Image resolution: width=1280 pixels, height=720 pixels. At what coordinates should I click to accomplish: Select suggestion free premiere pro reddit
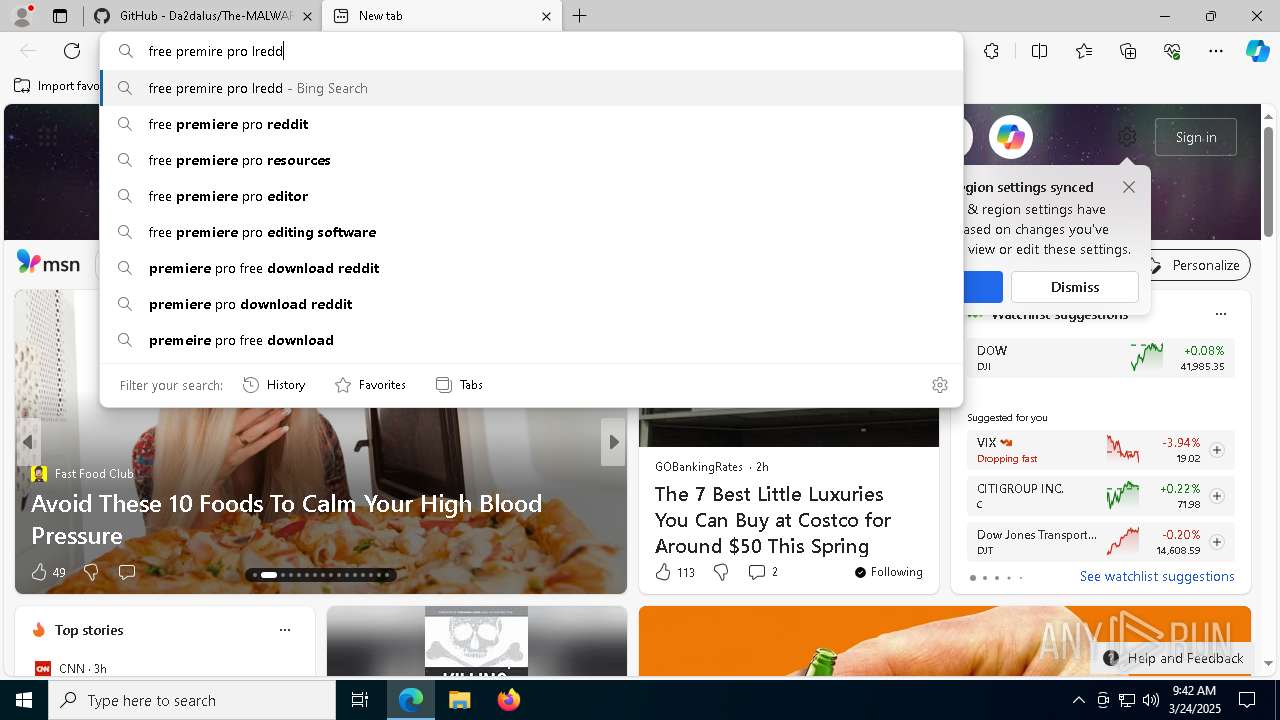(531, 124)
